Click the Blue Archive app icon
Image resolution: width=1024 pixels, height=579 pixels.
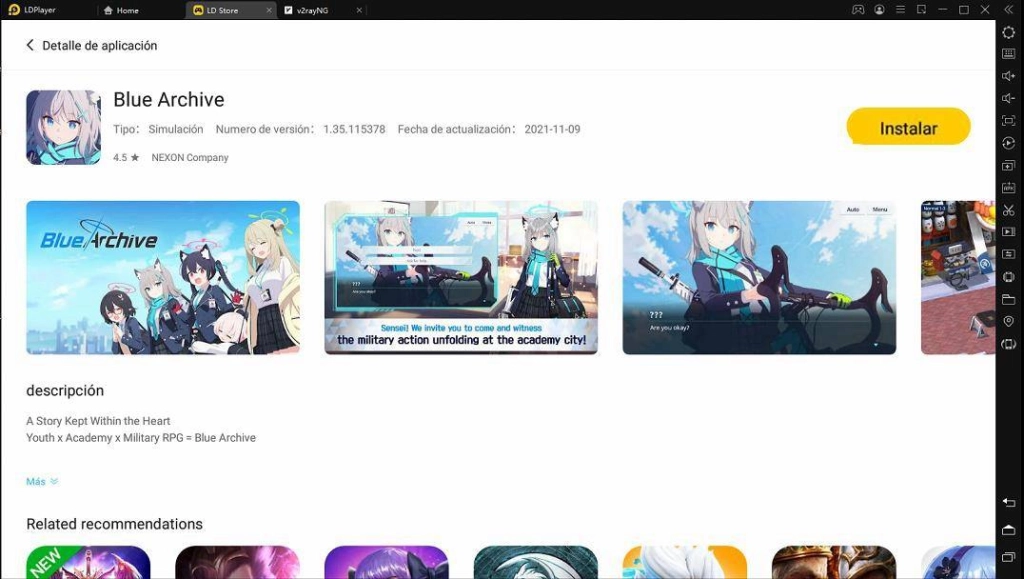tap(63, 127)
